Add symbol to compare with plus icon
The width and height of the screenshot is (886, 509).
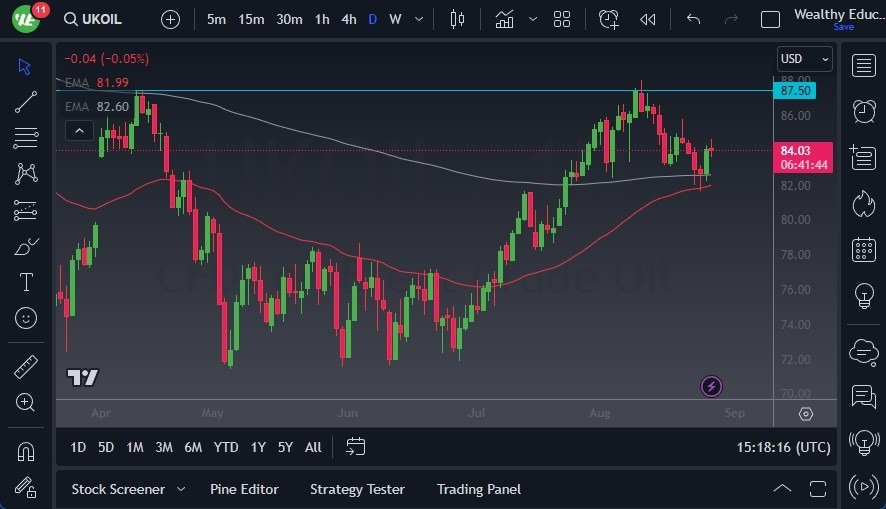pos(170,20)
